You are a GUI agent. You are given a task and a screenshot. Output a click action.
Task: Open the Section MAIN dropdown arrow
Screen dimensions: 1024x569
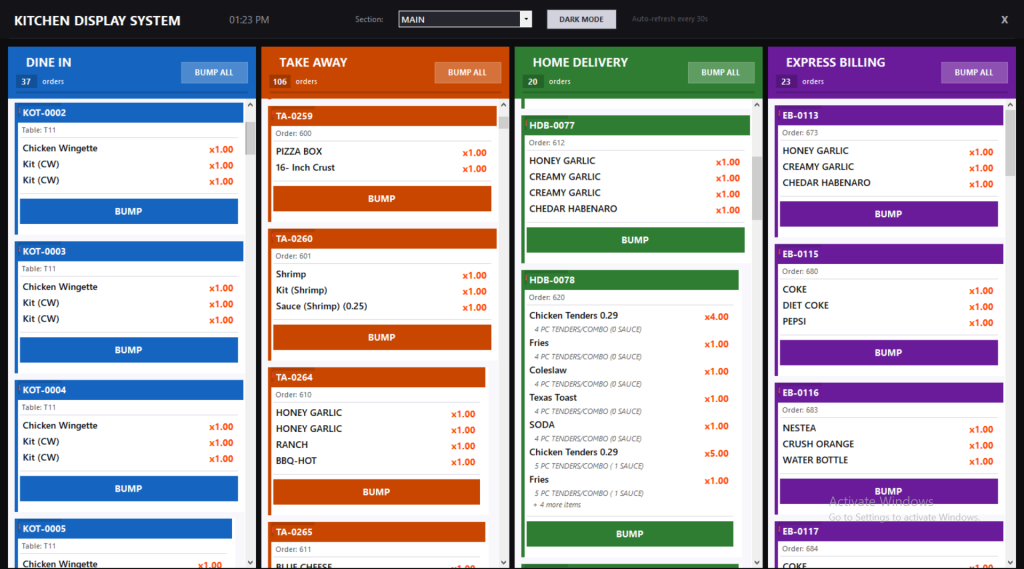pyautogui.click(x=526, y=19)
